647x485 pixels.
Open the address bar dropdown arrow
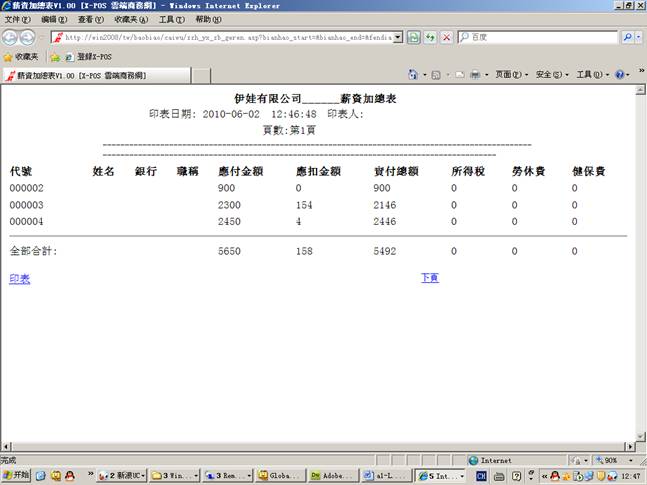[x=398, y=37]
